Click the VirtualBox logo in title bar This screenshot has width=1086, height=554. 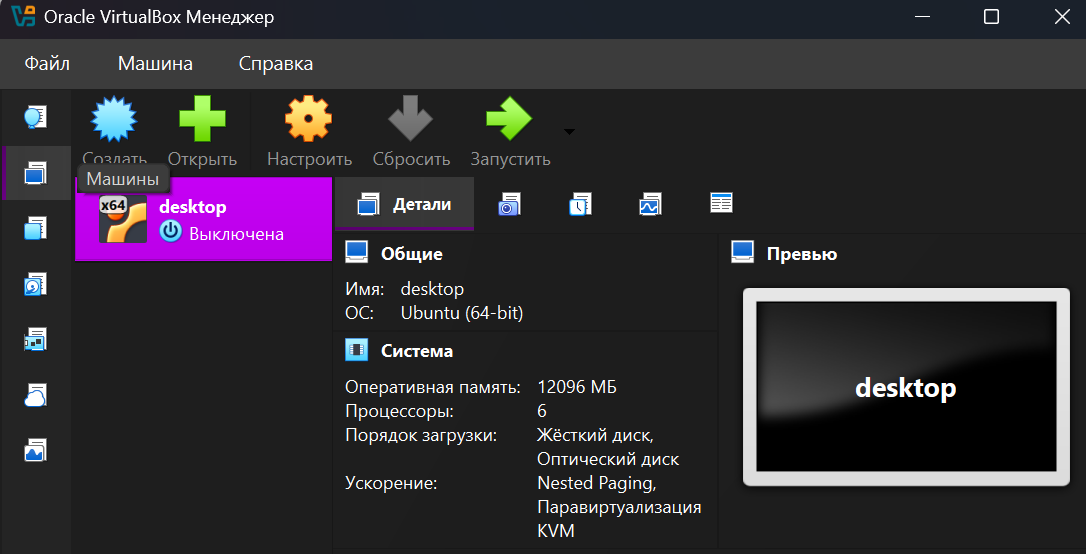coord(24,16)
